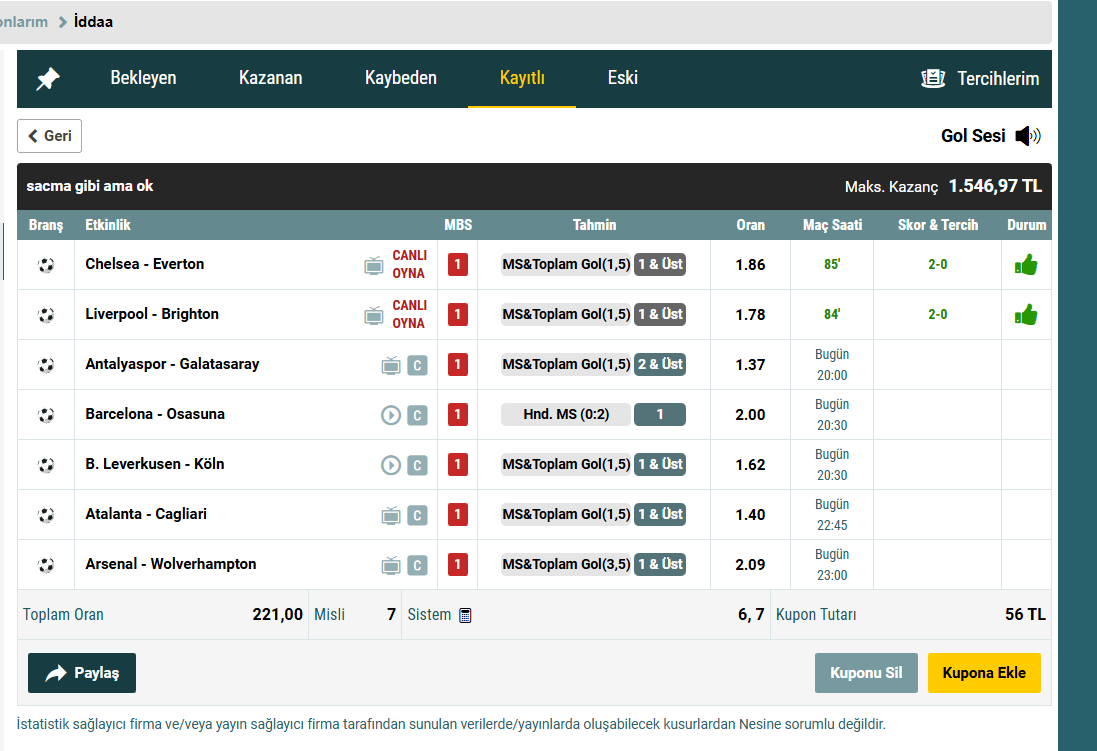
Task: Switch to the Kazanan tab
Action: click(270, 78)
